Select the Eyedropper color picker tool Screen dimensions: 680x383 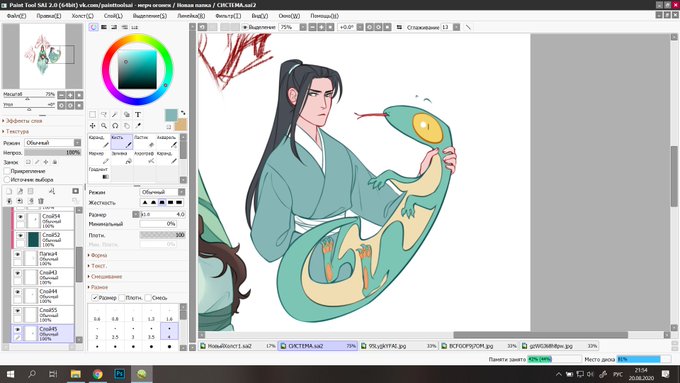pyautogui.click(x=137, y=126)
